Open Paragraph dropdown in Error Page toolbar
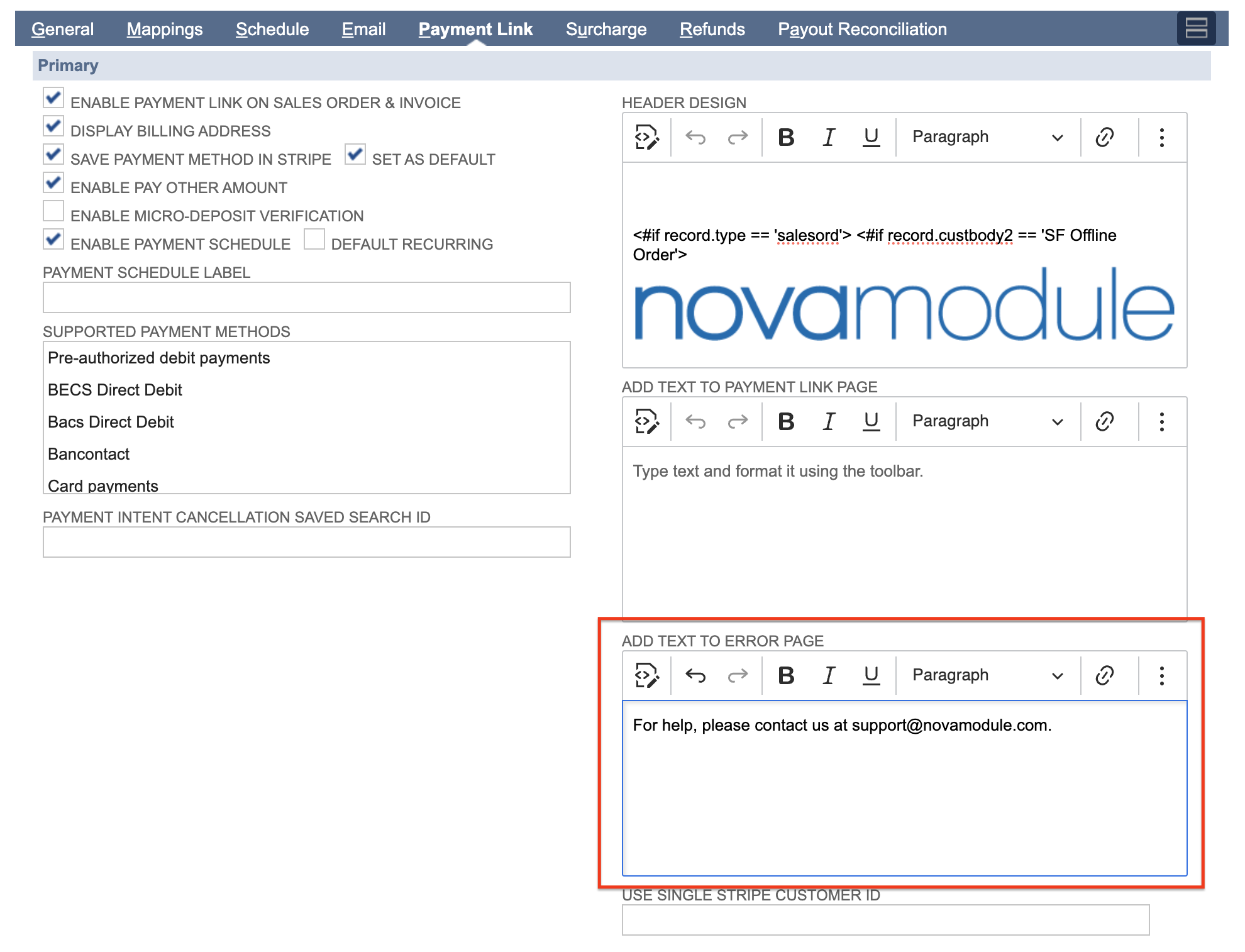The width and height of the screenshot is (1245, 952). pyautogui.click(x=987, y=675)
